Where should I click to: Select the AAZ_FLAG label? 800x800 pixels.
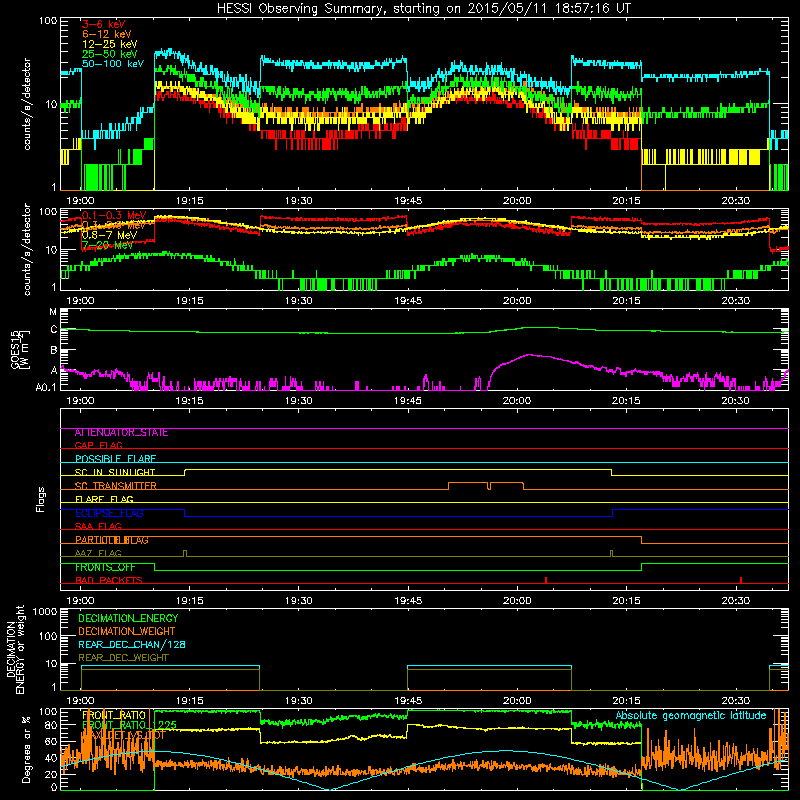[x=98, y=553]
